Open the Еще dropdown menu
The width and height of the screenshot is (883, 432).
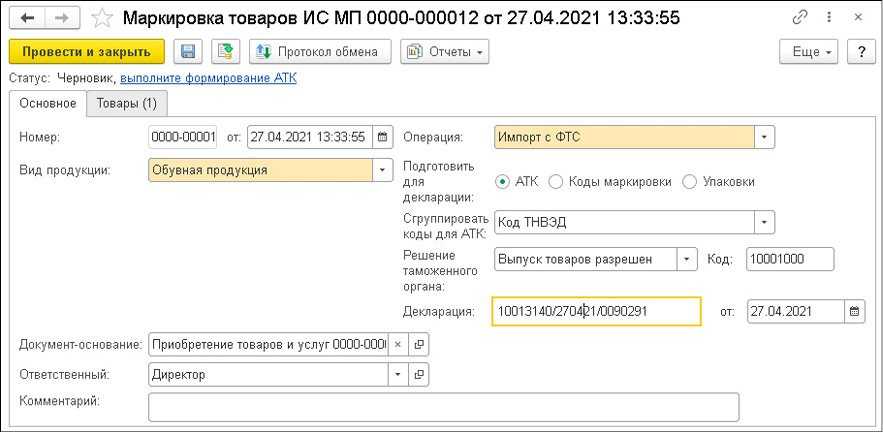(809, 52)
